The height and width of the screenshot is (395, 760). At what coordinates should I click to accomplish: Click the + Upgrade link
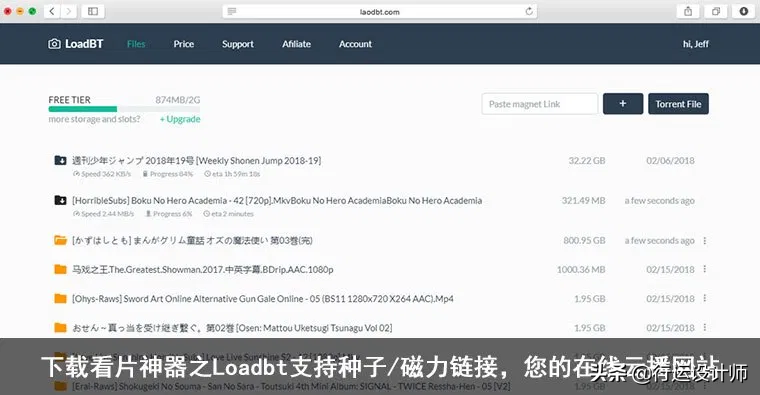click(x=180, y=119)
